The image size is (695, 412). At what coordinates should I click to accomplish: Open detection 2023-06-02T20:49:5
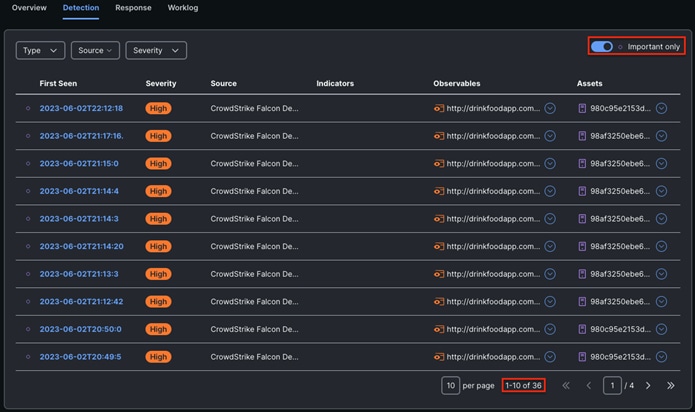coord(80,357)
